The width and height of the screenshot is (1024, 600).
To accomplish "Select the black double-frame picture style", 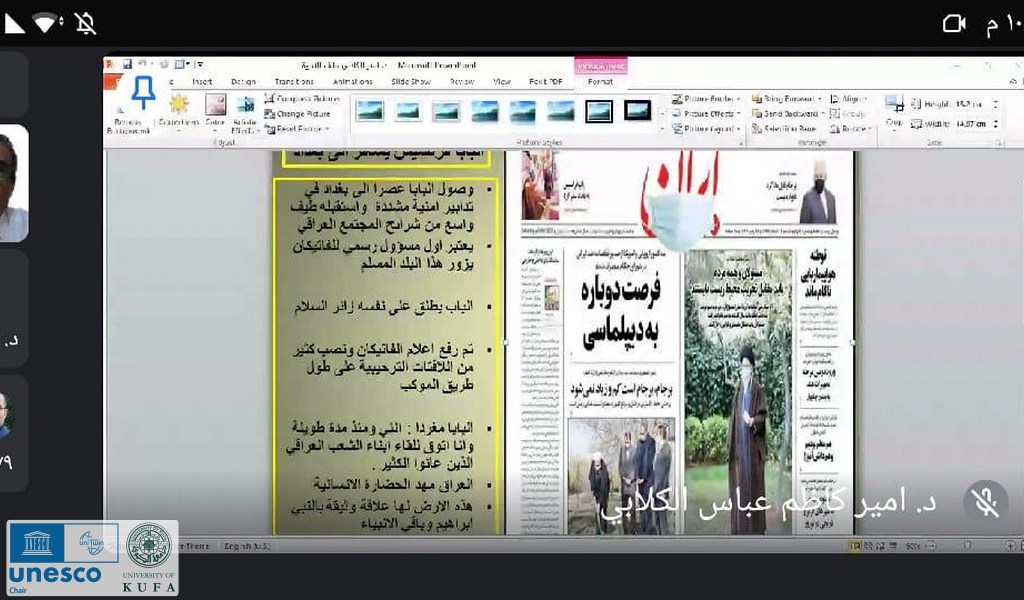I will click(637, 110).
